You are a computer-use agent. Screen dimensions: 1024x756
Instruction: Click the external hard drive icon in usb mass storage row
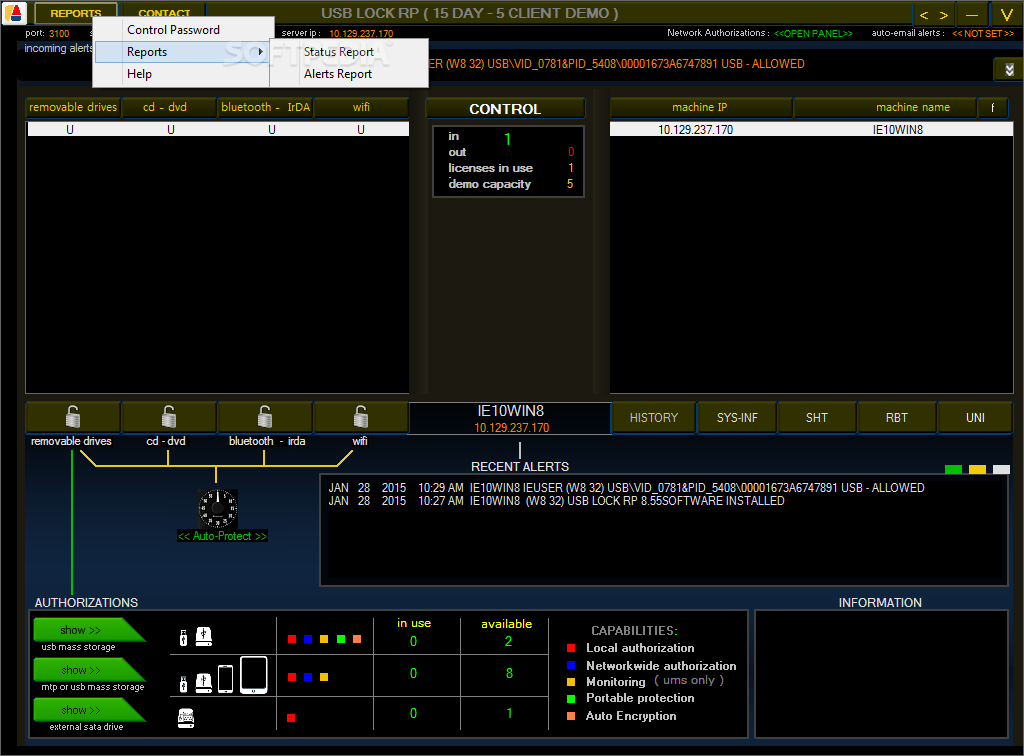(x=204, y=636)
